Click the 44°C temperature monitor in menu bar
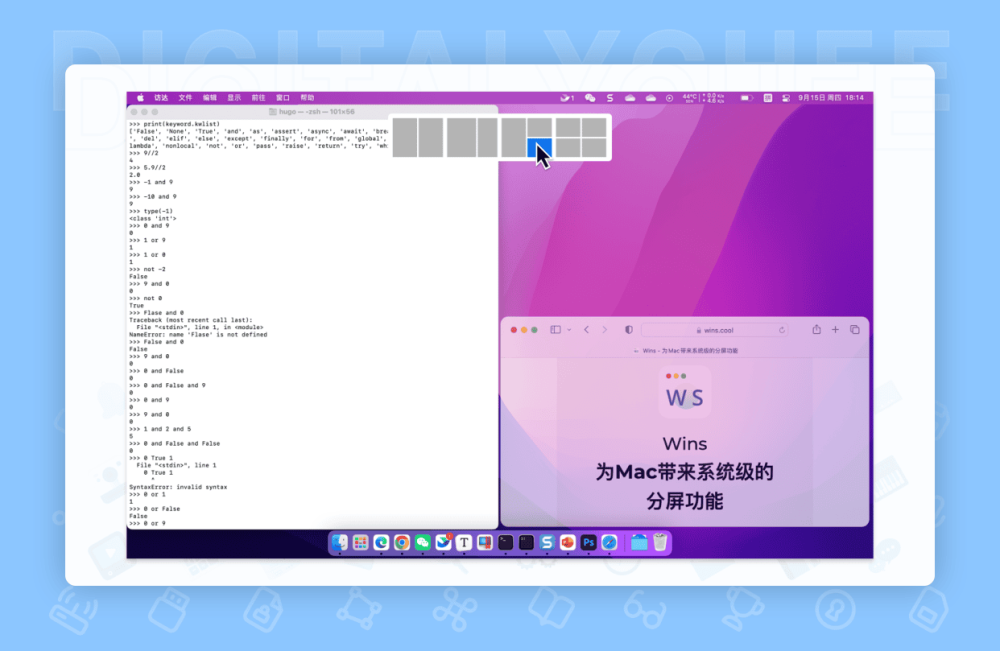1000x651 pixels. coord(690,98)
